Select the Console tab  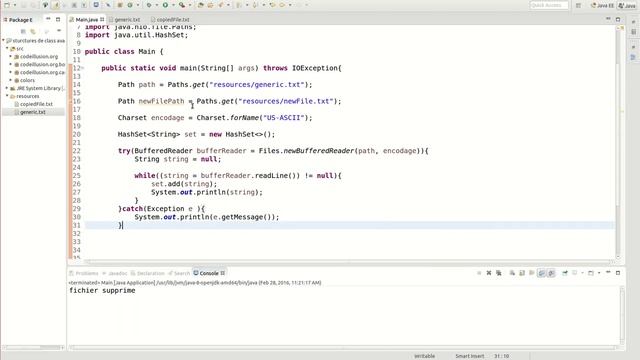(x=209, y=273)
